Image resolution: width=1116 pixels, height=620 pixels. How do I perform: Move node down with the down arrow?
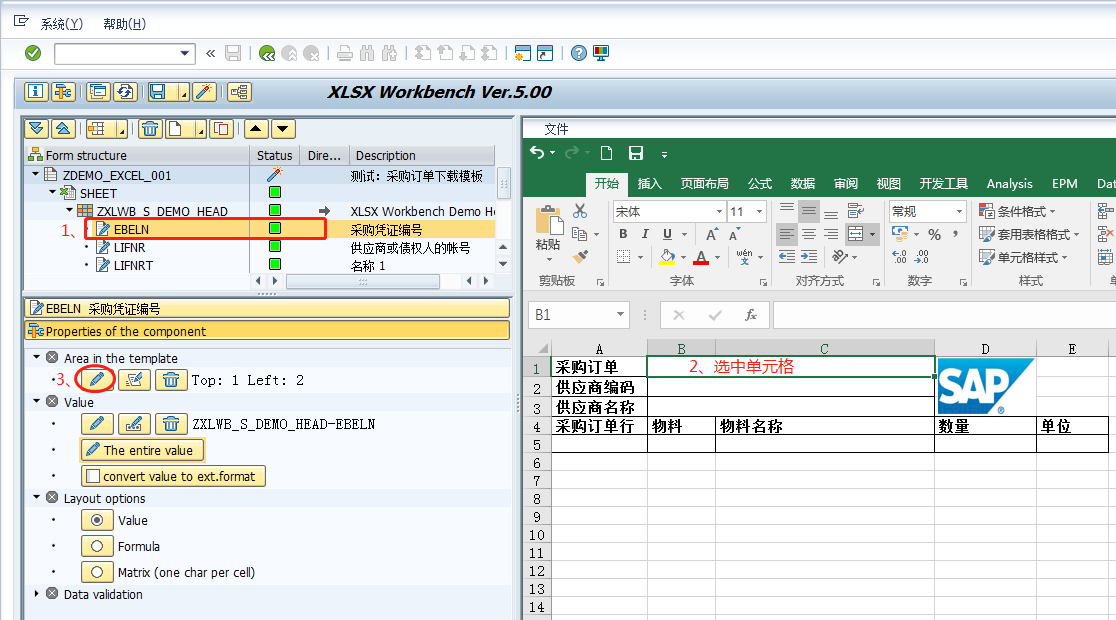pos(283,129)
